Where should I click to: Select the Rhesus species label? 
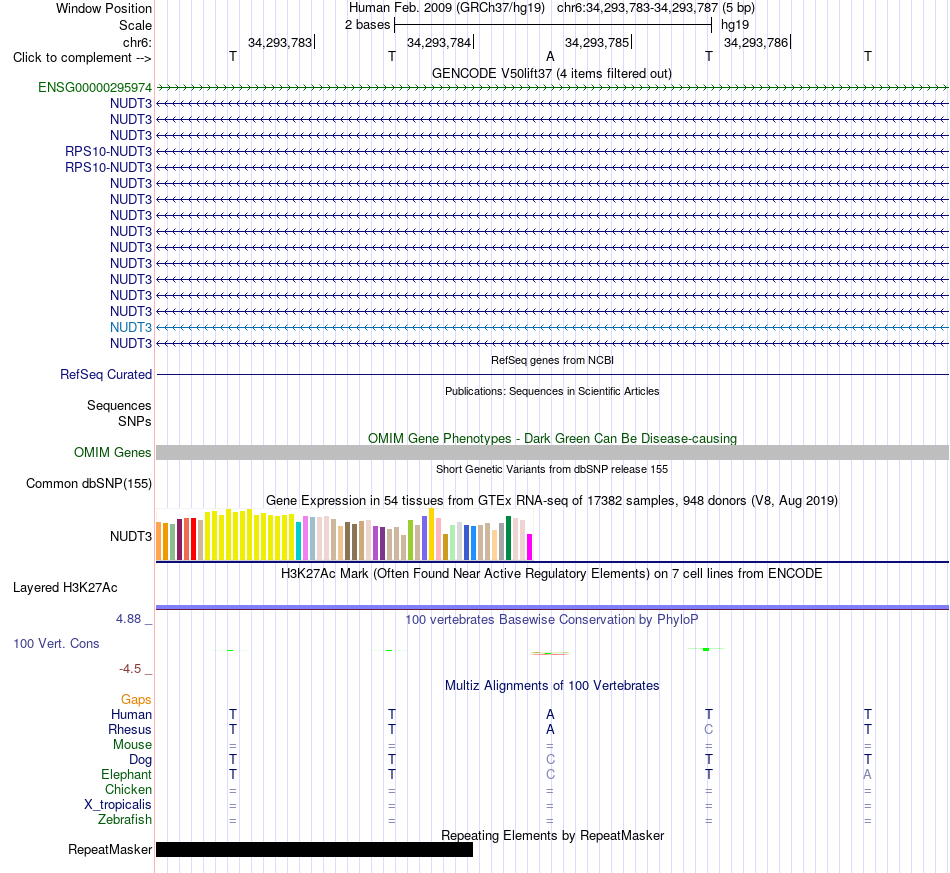click(130, 729)
